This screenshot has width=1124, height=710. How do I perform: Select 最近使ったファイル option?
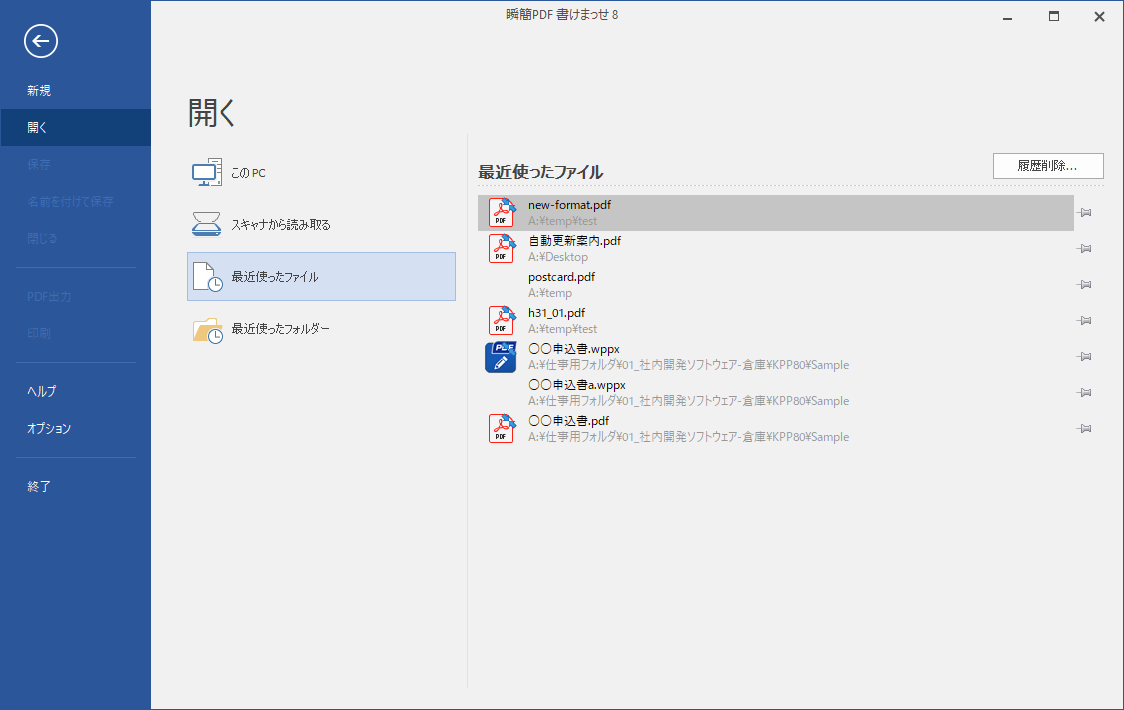pyautogui.click(x=321, y=276)
